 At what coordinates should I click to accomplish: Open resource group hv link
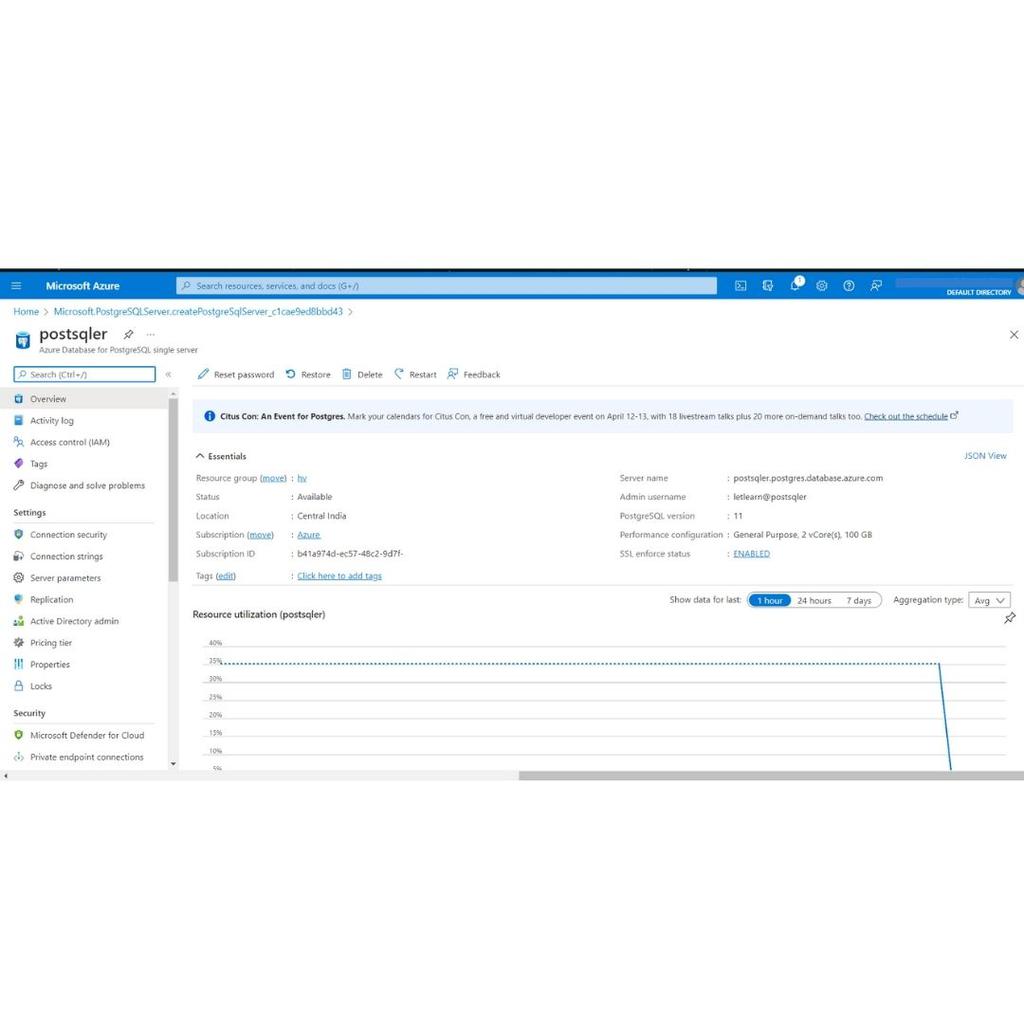[302, 478]
